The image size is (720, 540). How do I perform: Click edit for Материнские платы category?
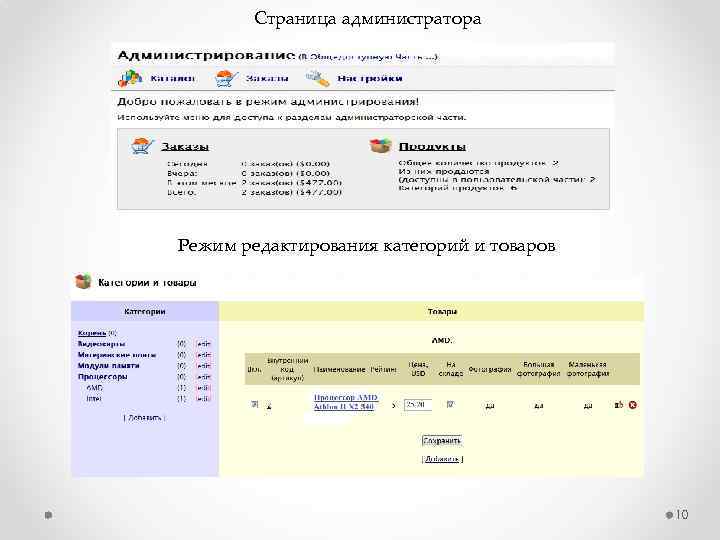(x=203, y=355)
